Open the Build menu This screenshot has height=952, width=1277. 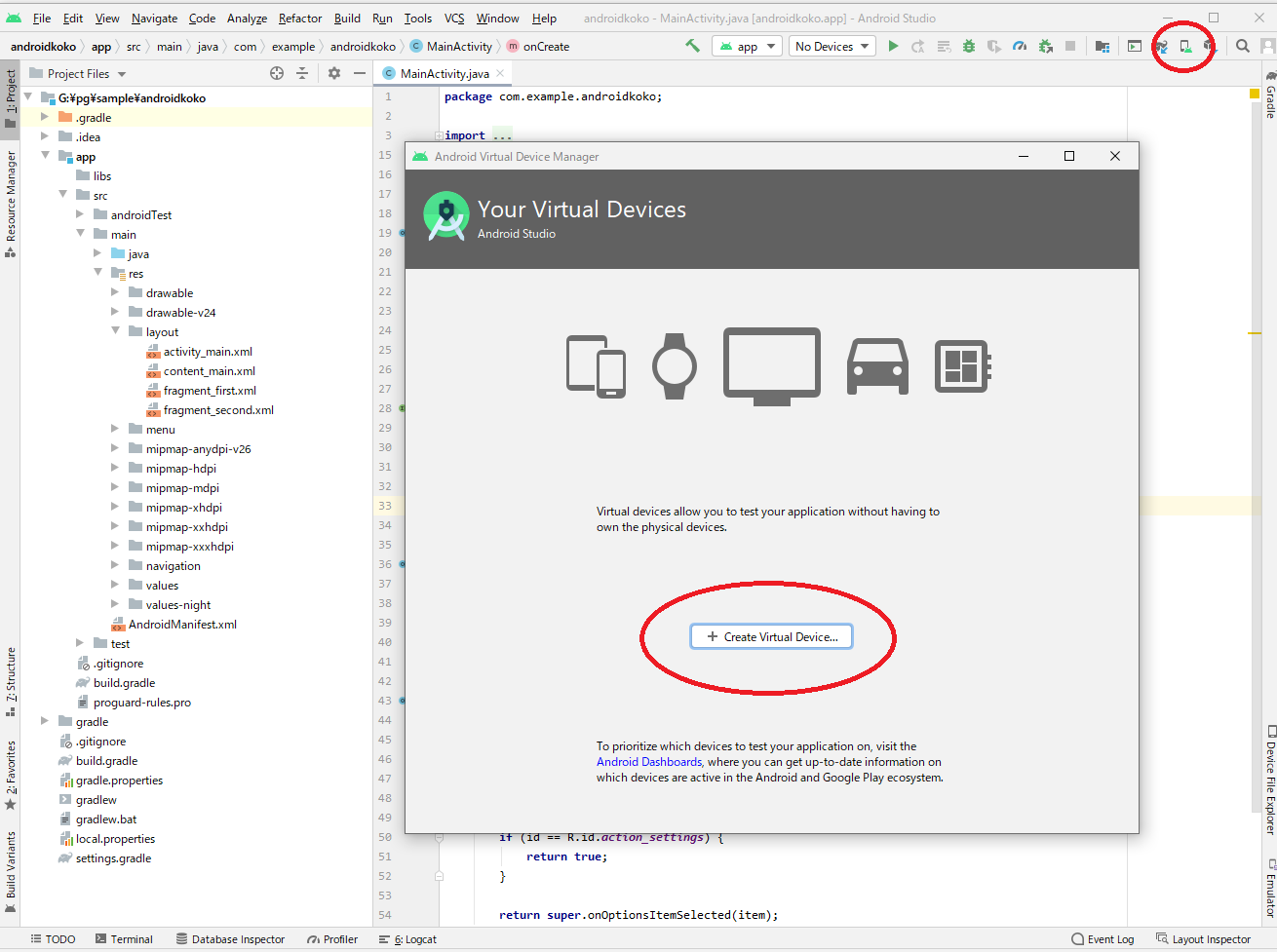(x=347, y=19)
